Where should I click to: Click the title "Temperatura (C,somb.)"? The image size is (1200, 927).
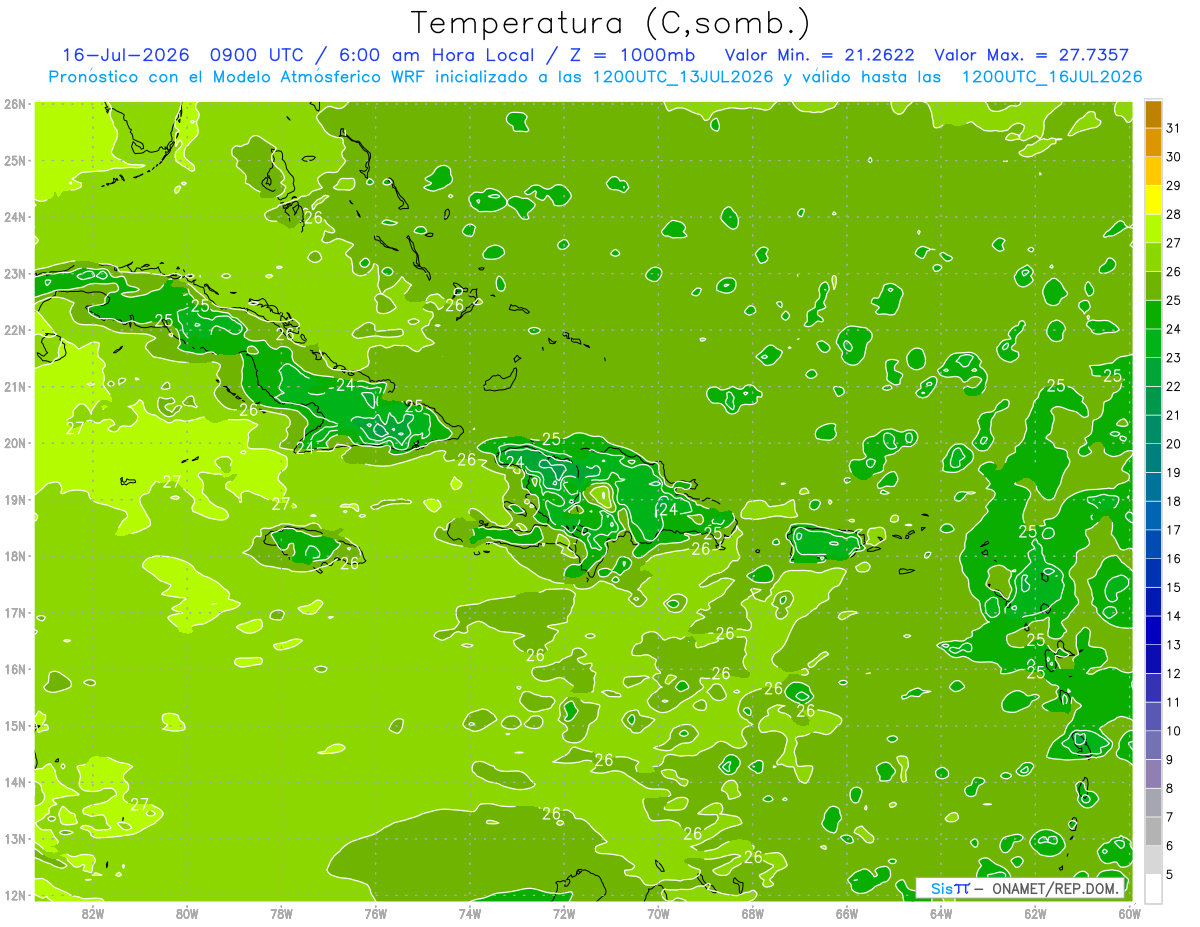(x=610, y=22)
